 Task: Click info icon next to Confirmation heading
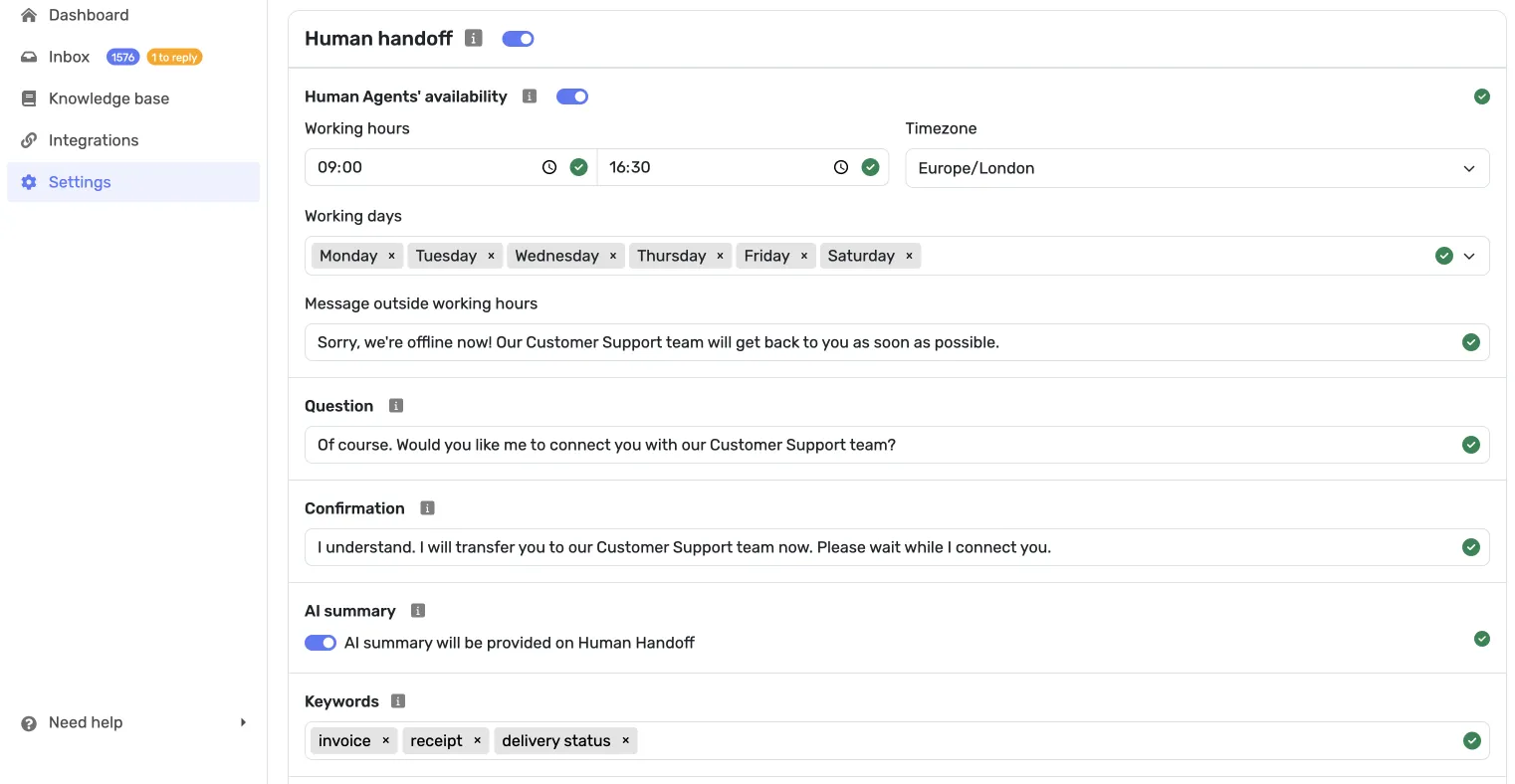(x=428, y=508)
